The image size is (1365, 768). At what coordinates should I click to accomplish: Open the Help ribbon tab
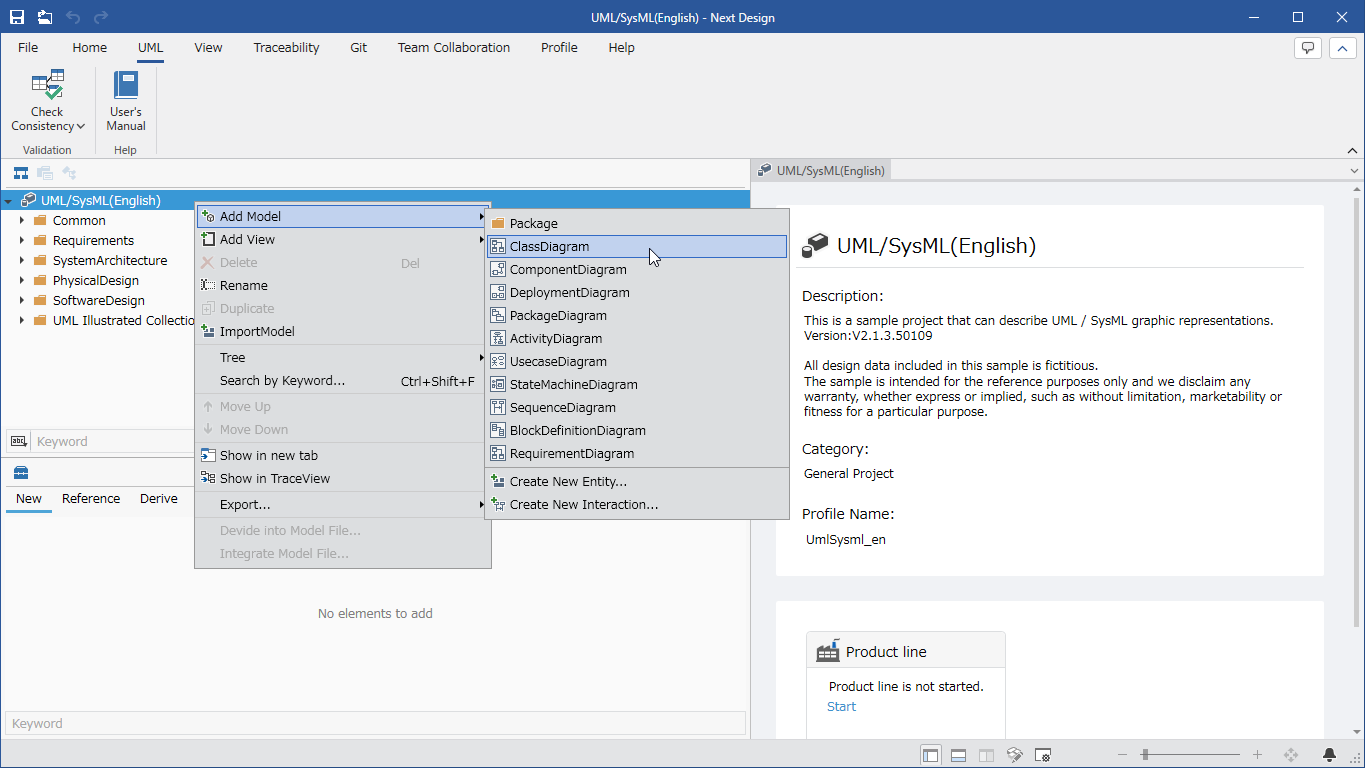pyautogui.click(x=621, y=47)
